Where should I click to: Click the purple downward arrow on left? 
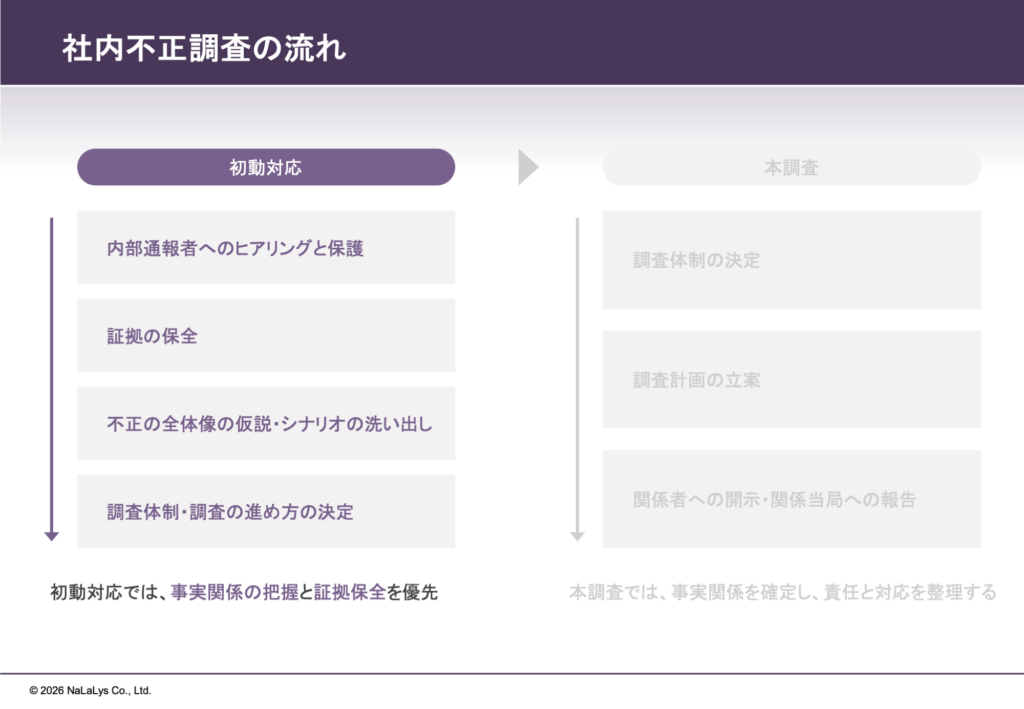(x=52, y=380)
